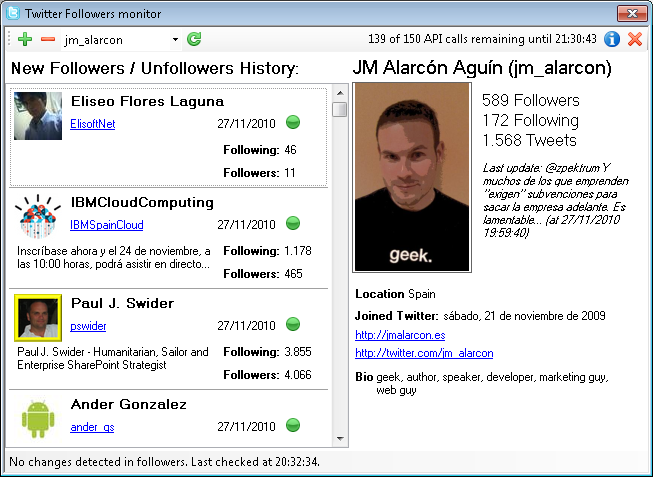Image resolution: width=653 pixels, height=477 pixels.
Task: Click the 27/11/2010 date in pswider entry
Action: pyautogui.click(x=247, y=326)
